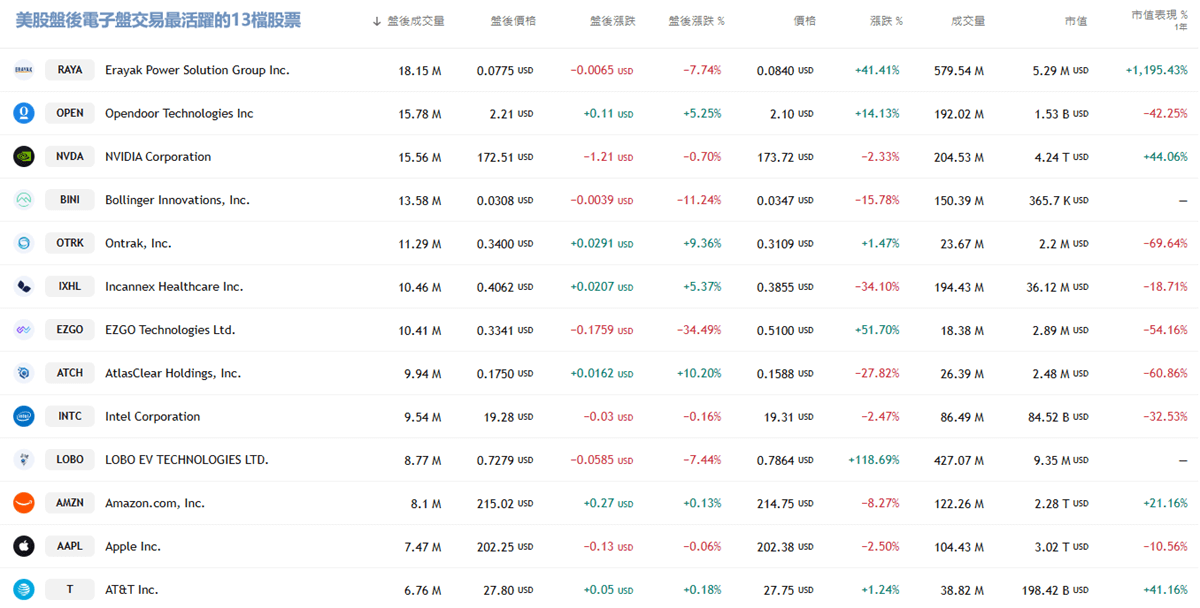The image size is (1200, 608).
Task: Open Incannex Healthcare Inc. name link
Action: point(174,287)
